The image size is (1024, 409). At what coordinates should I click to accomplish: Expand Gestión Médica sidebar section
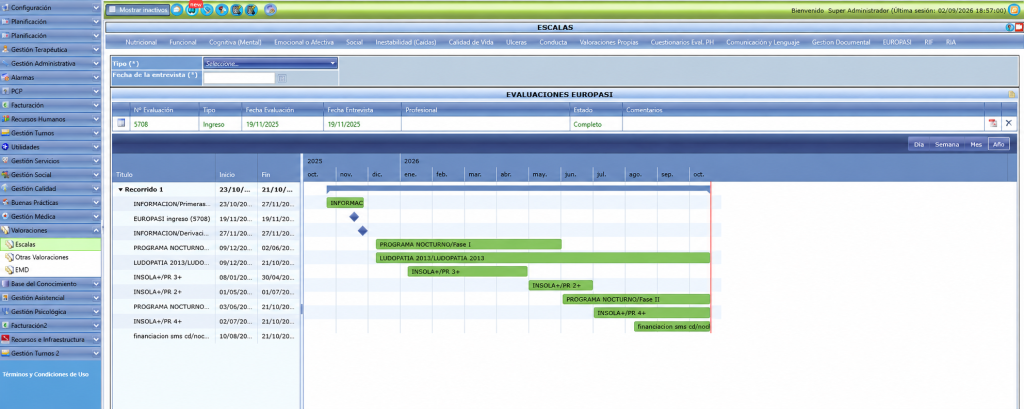51,216
